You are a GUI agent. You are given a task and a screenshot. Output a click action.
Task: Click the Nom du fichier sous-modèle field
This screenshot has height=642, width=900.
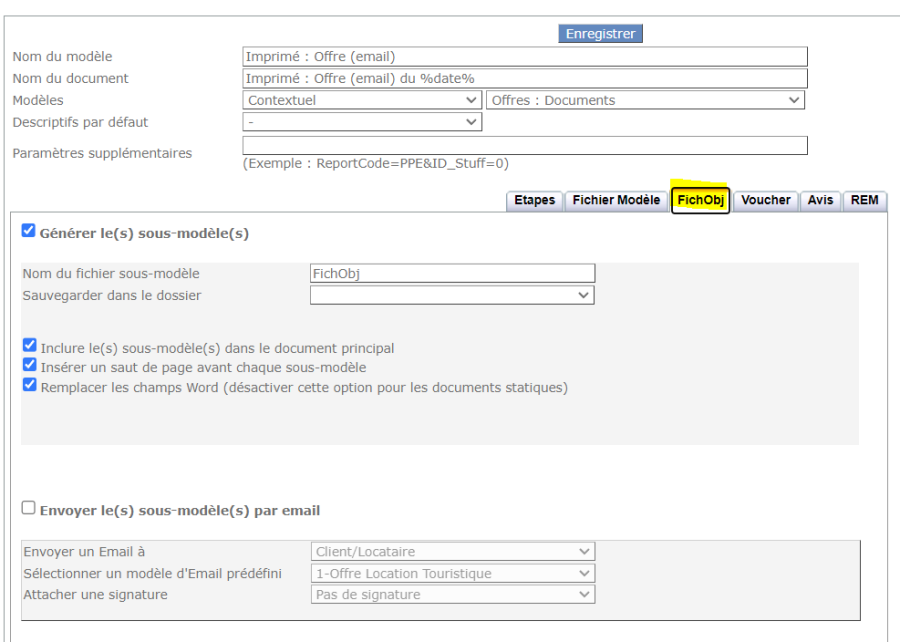[452, 274]
